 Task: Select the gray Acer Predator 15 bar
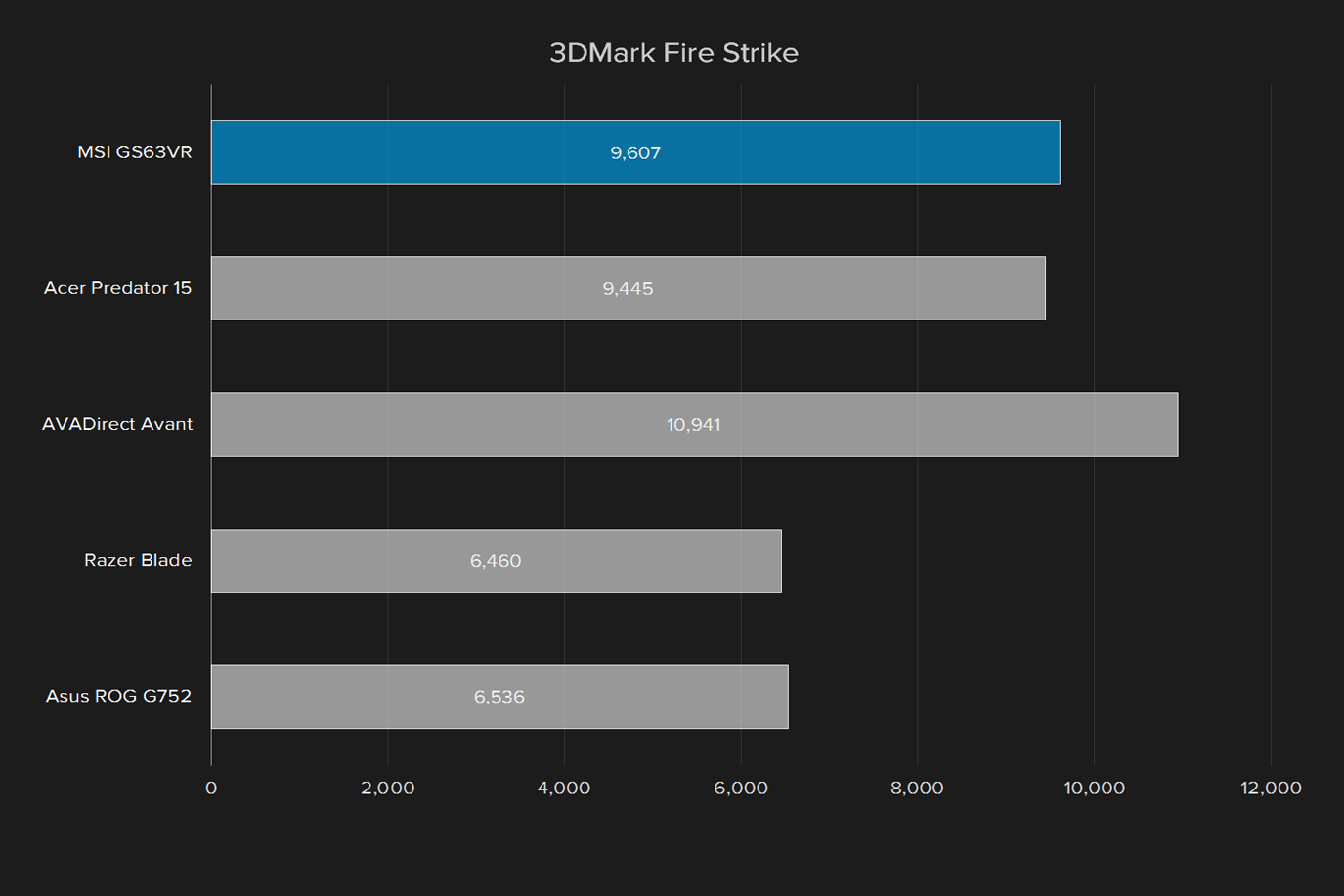click(629, 288)
